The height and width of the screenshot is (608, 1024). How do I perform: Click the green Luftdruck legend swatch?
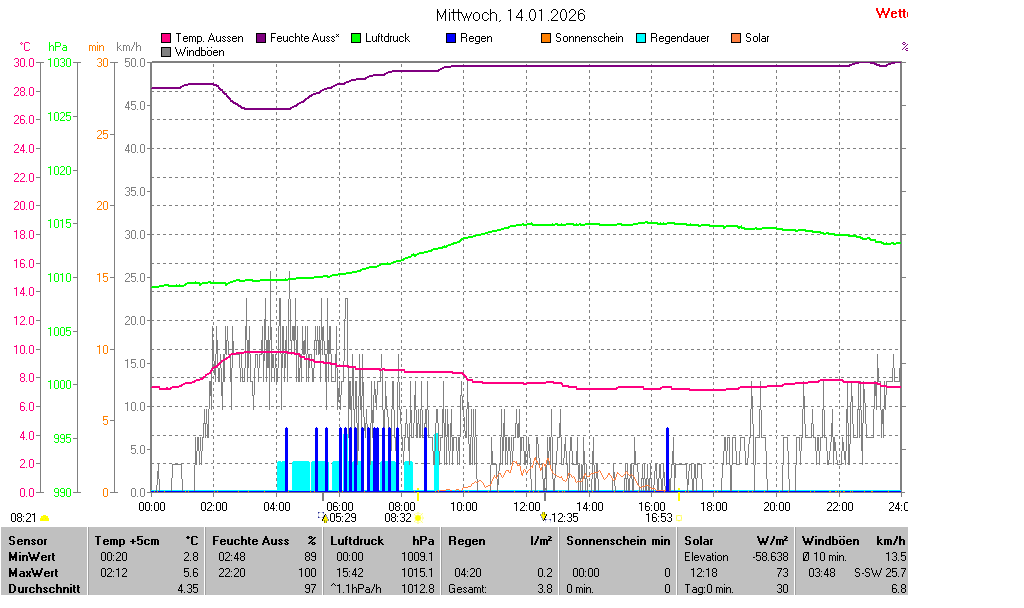tap(356, 38)
